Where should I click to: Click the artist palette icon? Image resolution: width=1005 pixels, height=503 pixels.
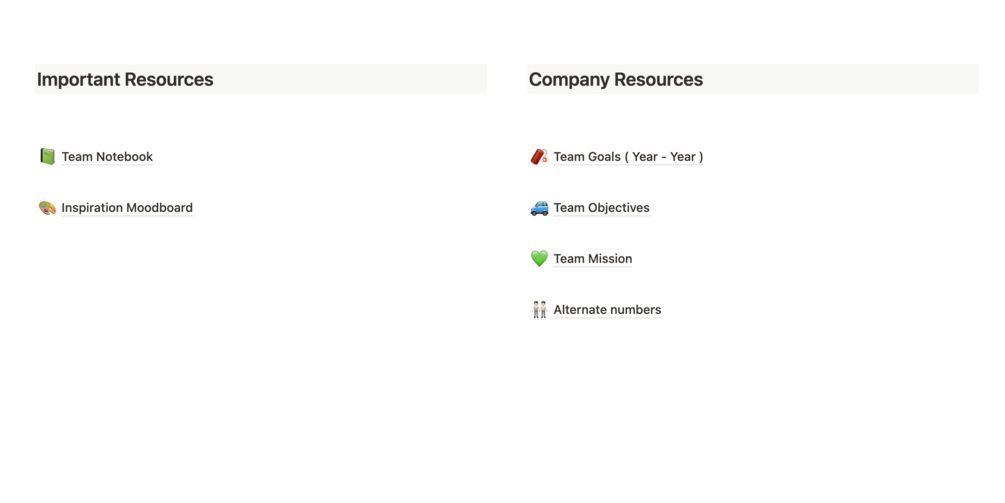pyautogui.click(x=47, y=208)
